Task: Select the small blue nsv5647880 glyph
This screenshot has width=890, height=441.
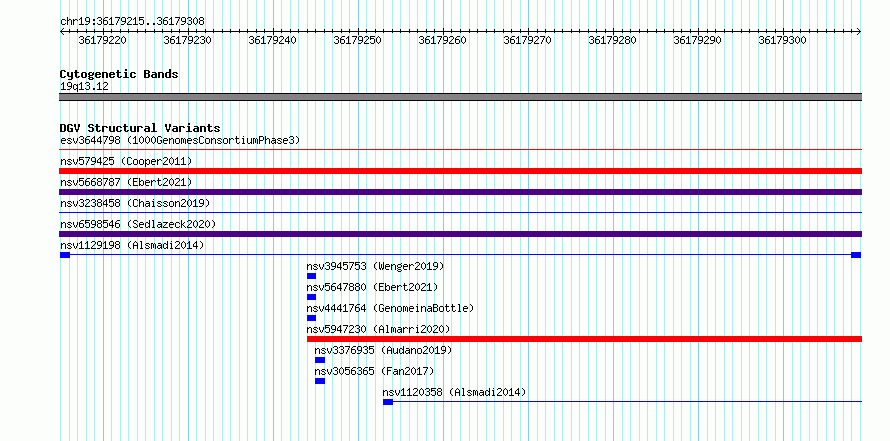Action: pos(311,297)
